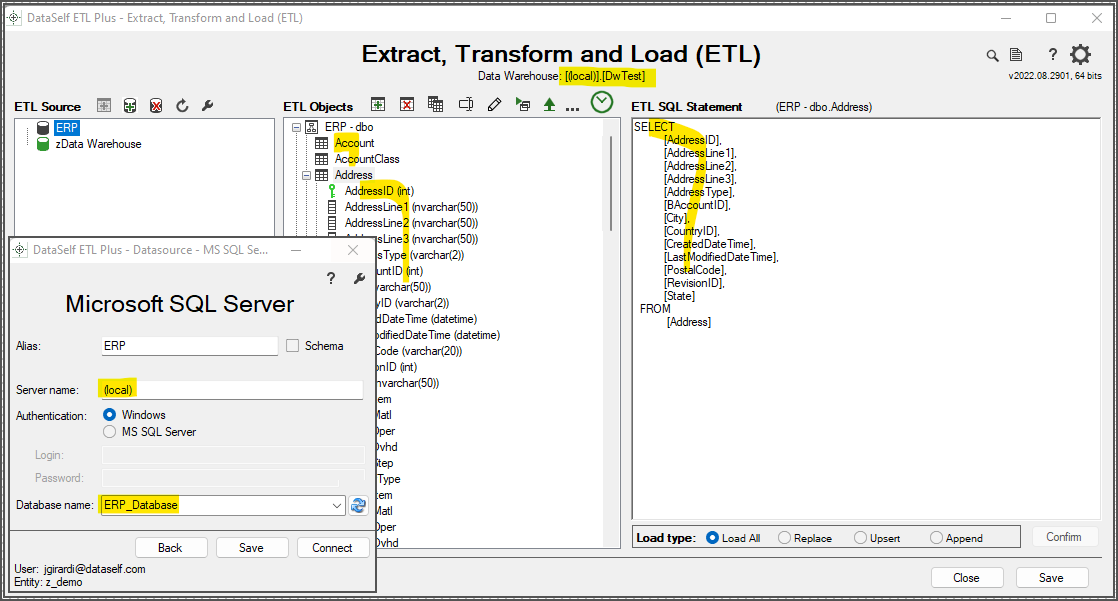Image resolution: width=1118 pixels, height=601 pixels.
Task: Click the magnifier search icon at top right
Action: click(x=992, y=56)
